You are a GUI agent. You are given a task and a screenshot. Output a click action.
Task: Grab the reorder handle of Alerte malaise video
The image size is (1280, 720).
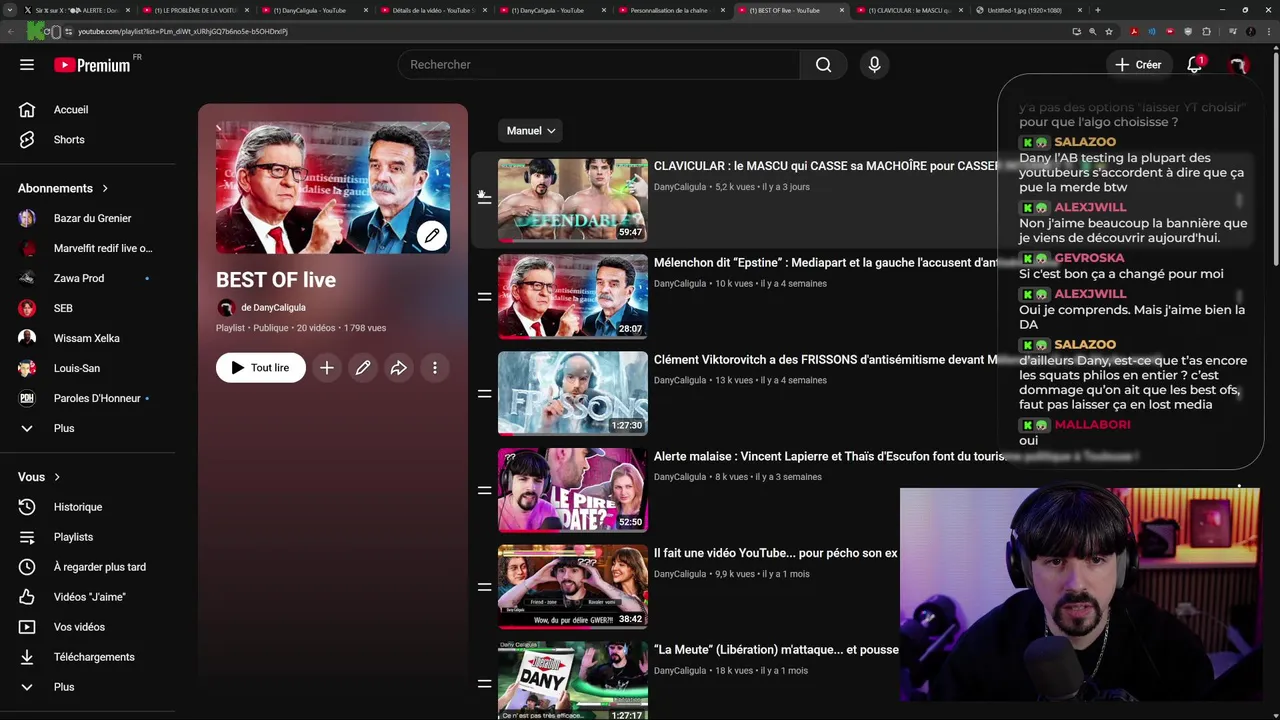coord(484,490)
